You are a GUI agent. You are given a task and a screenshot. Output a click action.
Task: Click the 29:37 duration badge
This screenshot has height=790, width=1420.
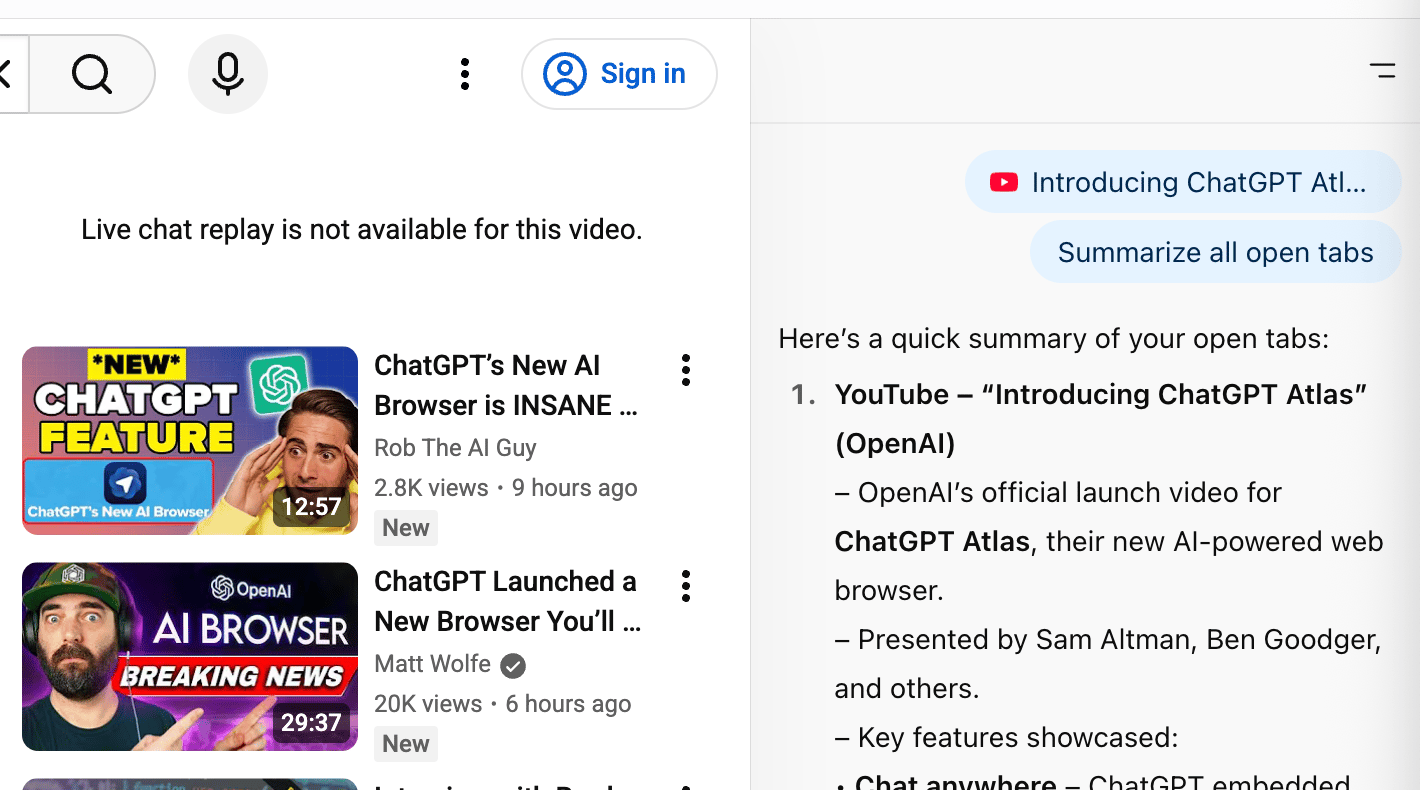311,723
